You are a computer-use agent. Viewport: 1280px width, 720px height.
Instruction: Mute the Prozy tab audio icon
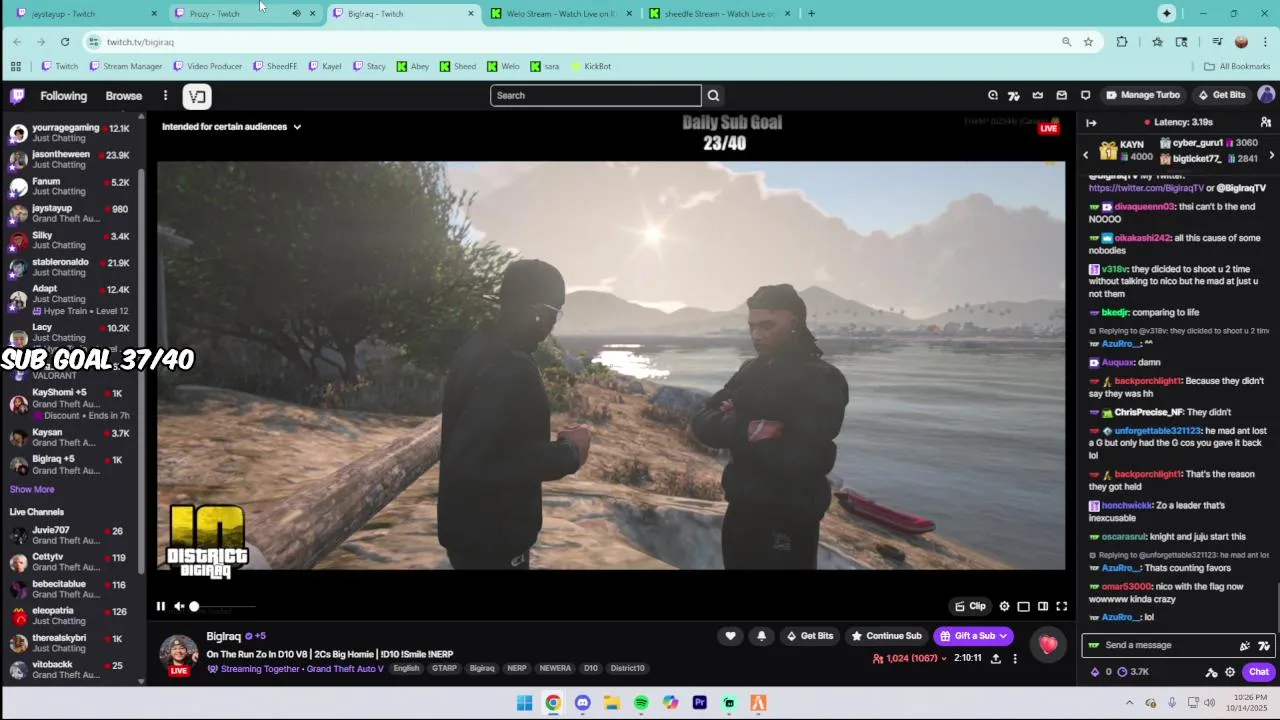pyautogui.click(x=296, y=13)
